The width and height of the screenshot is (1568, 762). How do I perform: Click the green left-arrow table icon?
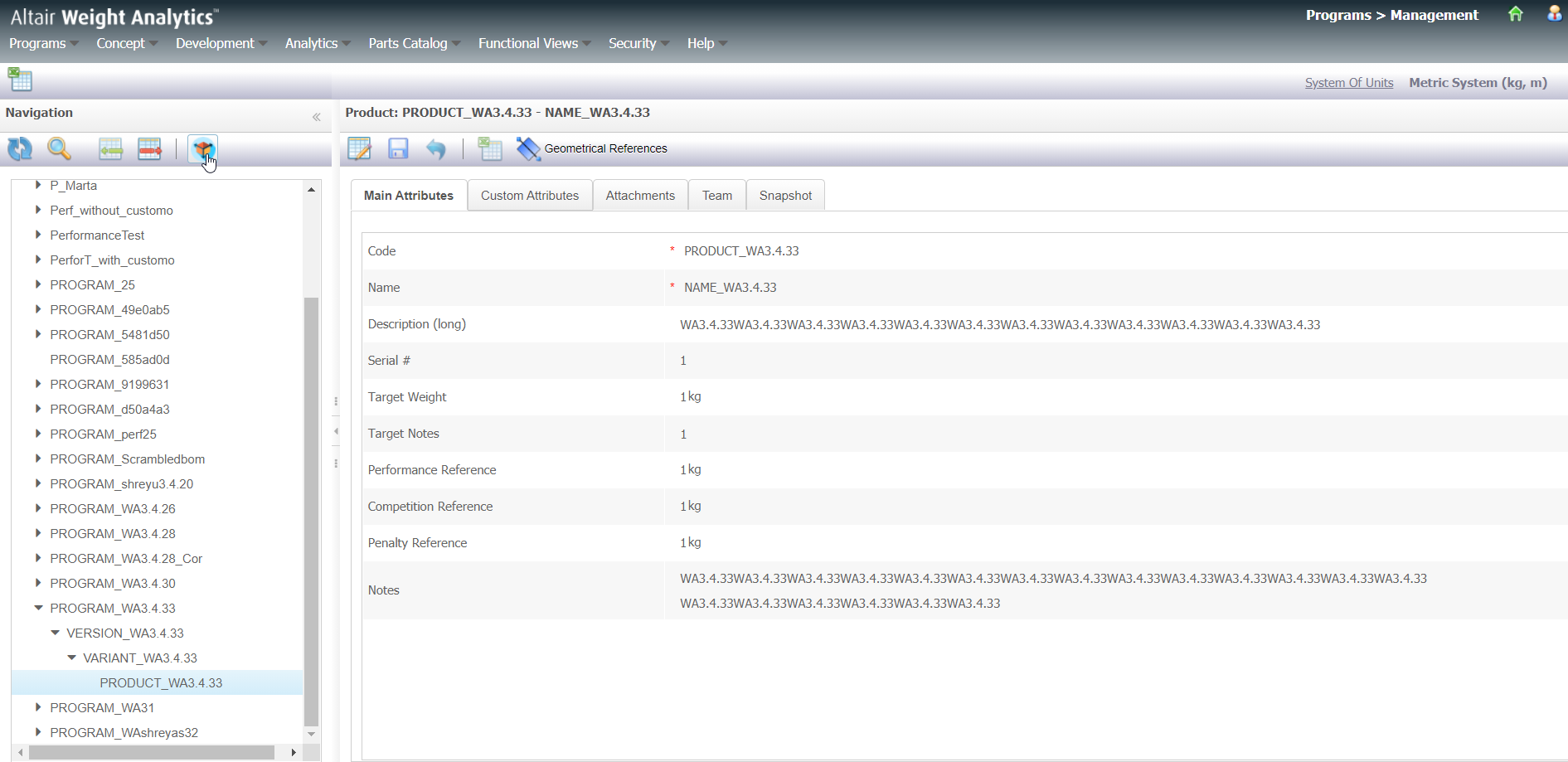click(x=110, y=149)
